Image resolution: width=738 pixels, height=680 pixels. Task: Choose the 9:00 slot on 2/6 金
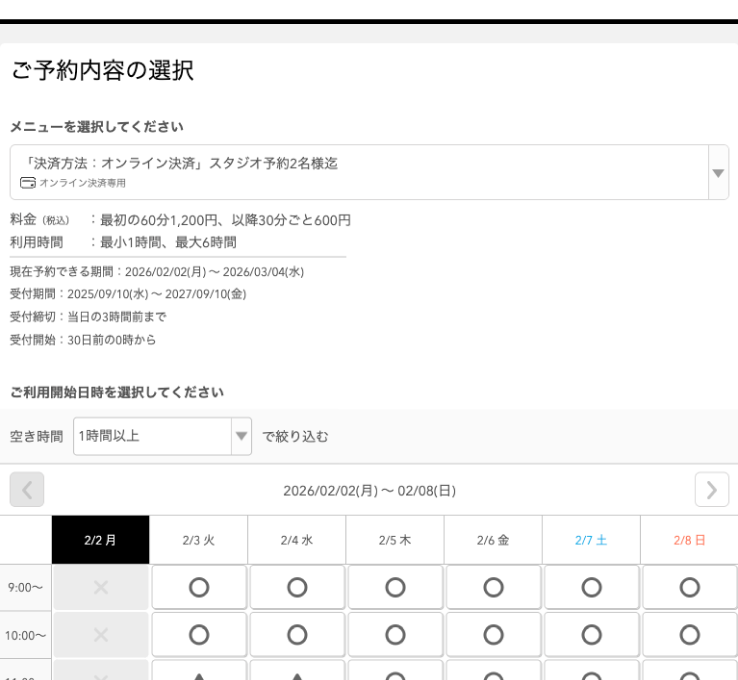494,587
